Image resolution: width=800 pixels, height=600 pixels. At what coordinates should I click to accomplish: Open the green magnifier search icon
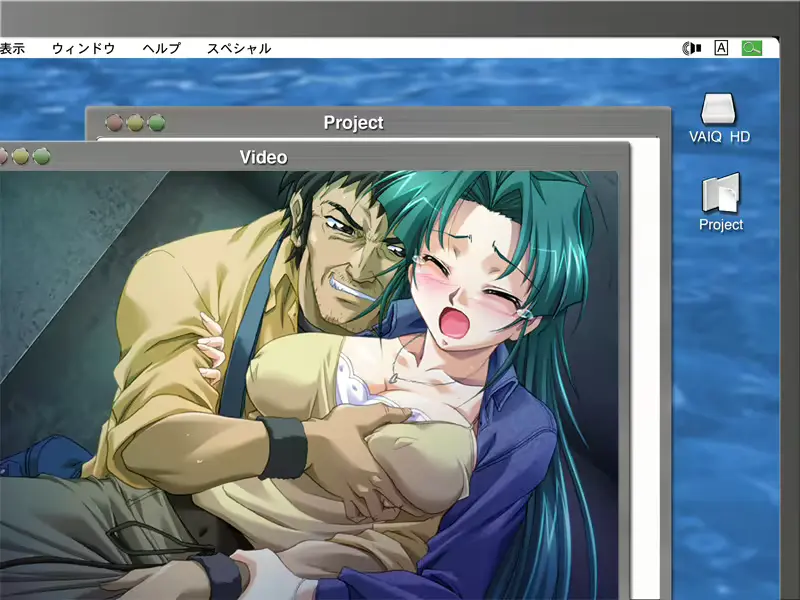point(752,48)
